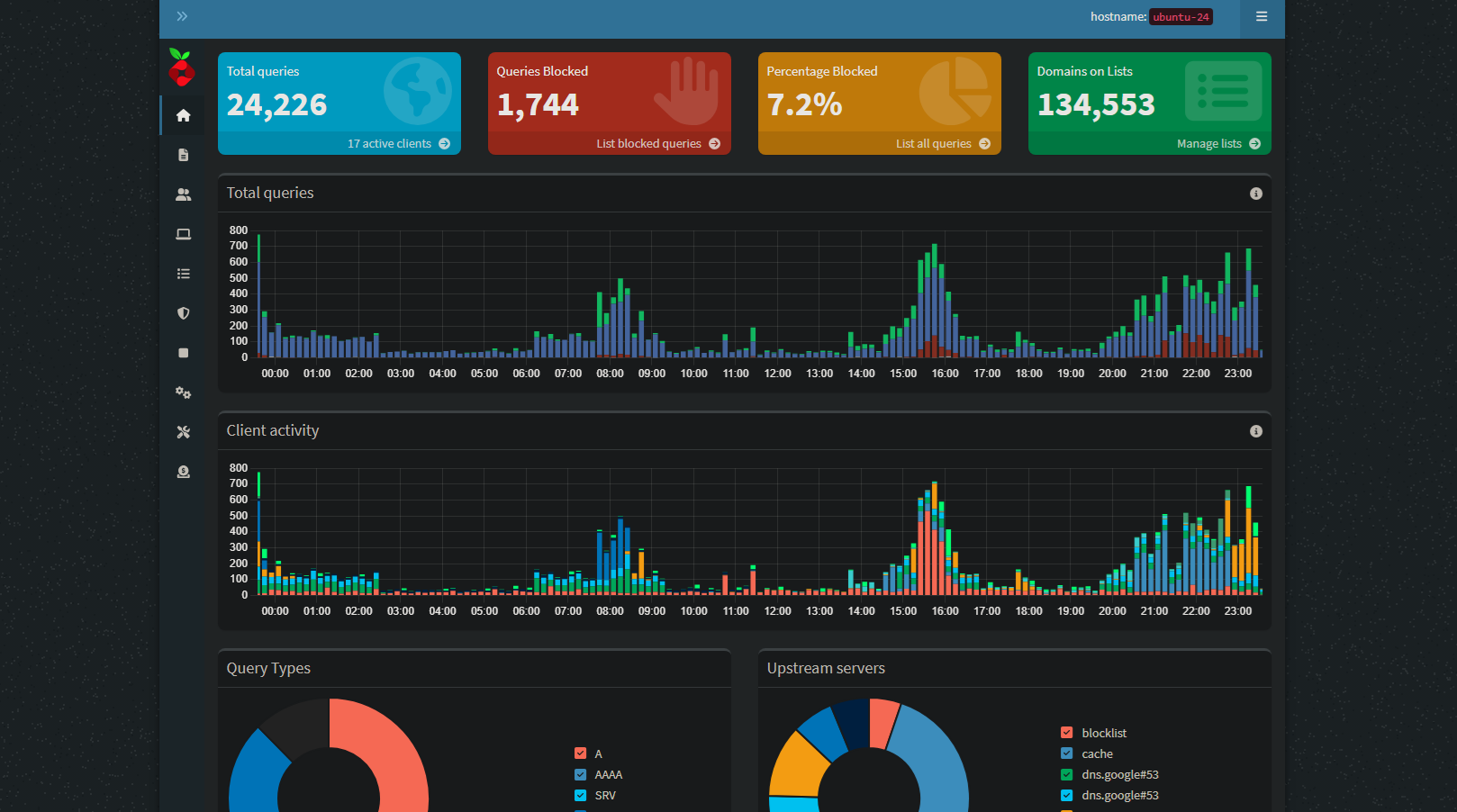Click the Pi-hole raspberry logo
The image size is (1457, 812).
(x=181, y=68)
